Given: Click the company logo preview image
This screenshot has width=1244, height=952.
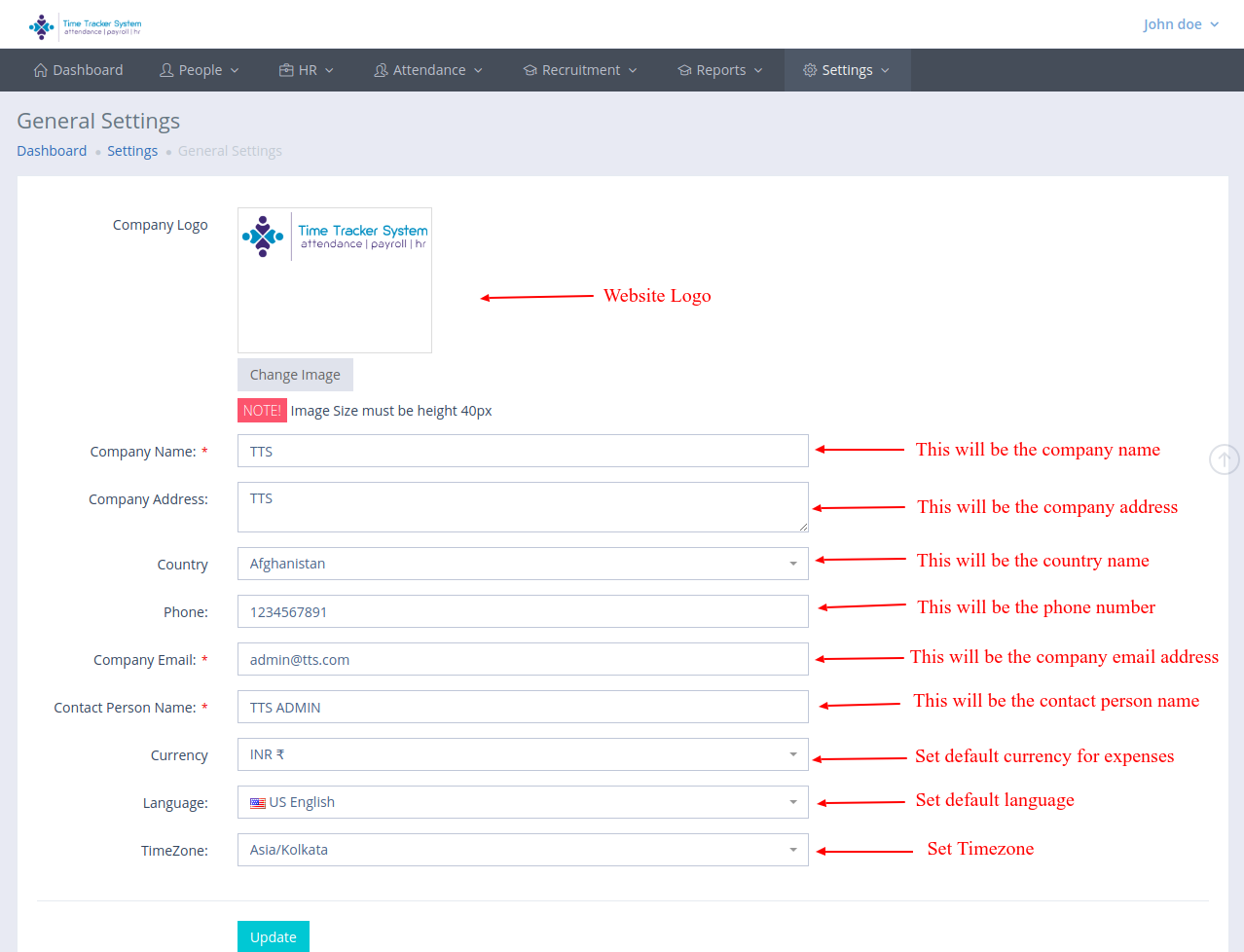Looking at the screenshot, I should pos(335,279).
